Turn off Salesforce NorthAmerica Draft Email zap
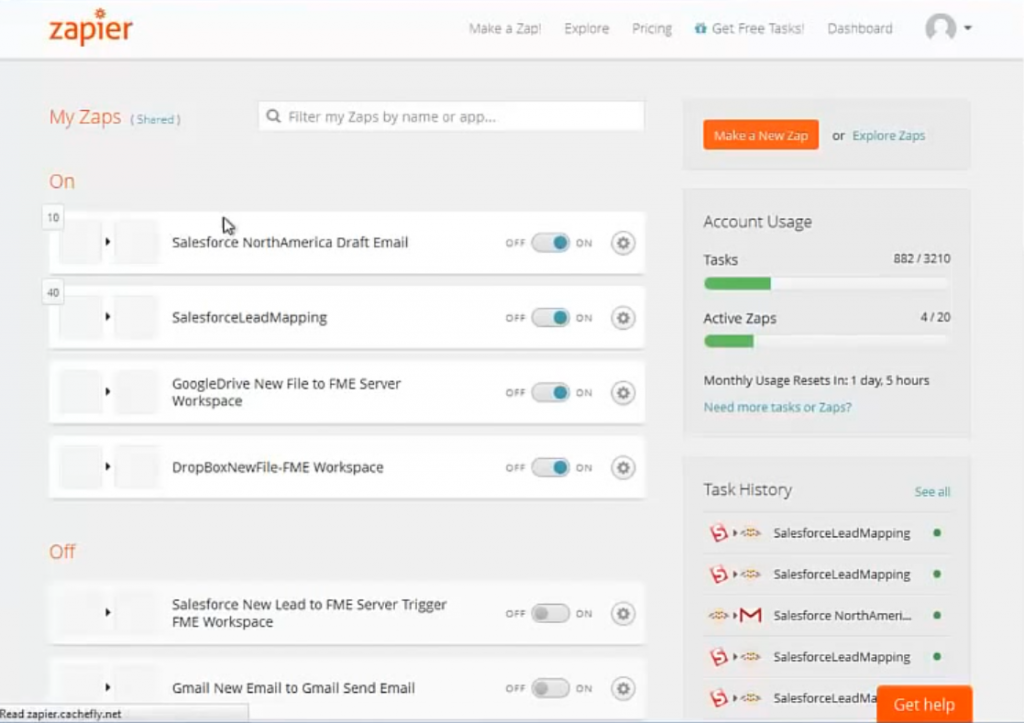 (550, 243)
